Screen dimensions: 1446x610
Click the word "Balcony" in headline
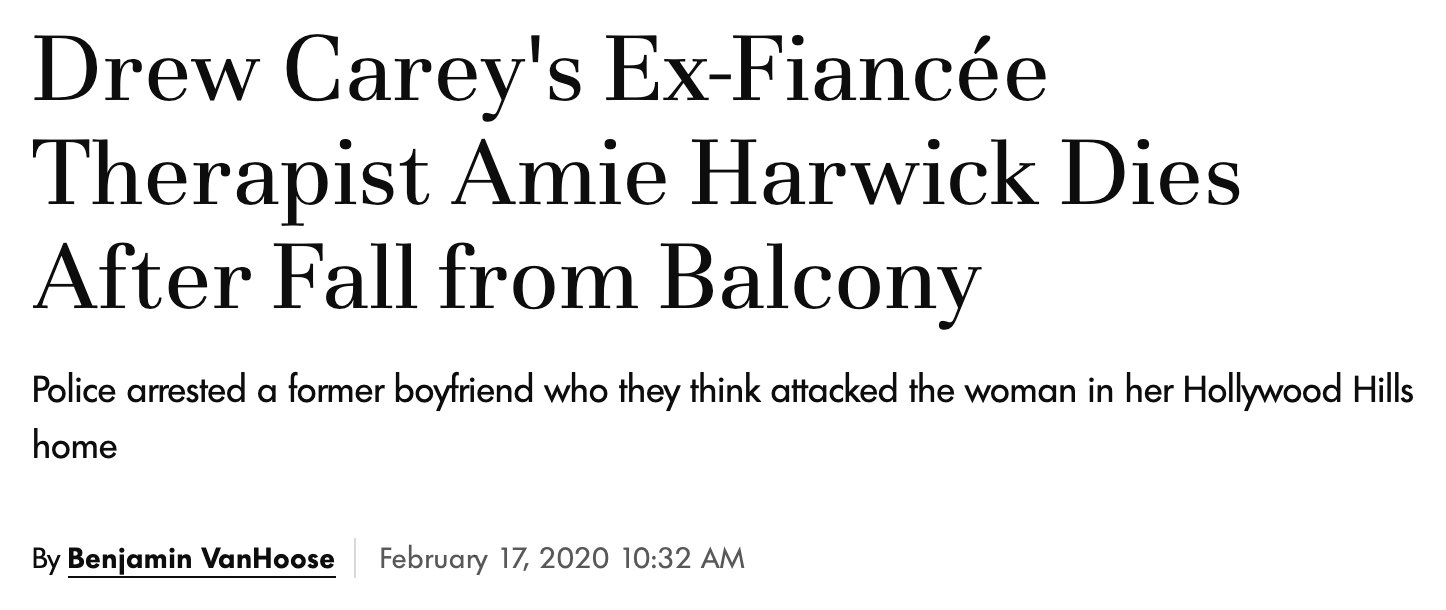tap(819, 281)
